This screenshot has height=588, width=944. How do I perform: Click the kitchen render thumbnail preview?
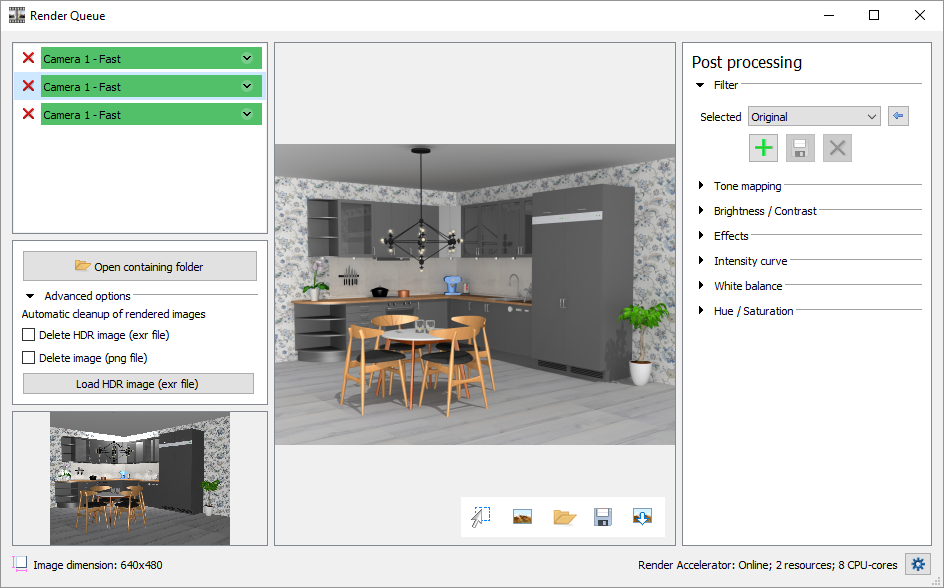(140, 478)
